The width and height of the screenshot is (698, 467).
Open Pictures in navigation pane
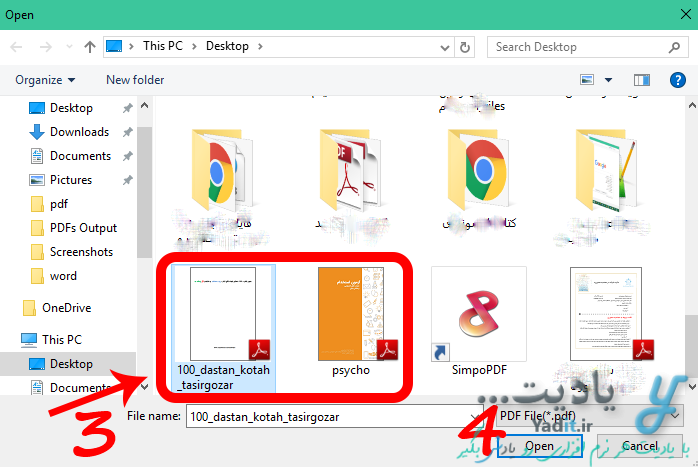click(x=61, y=180)
